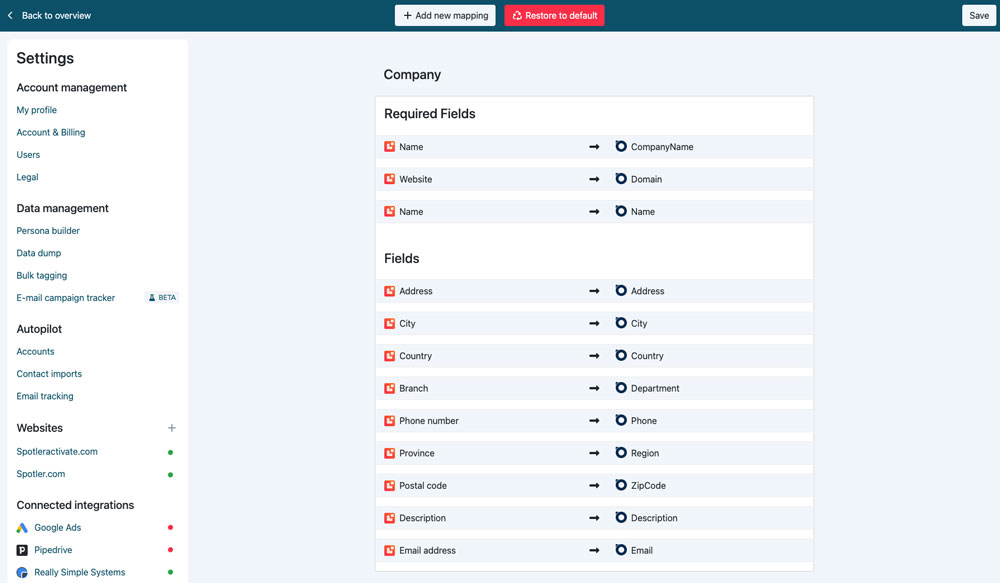Open Pipedrive integration settings
The width and height of the screenshot is (1000, 583).
(x=53, y=550)
